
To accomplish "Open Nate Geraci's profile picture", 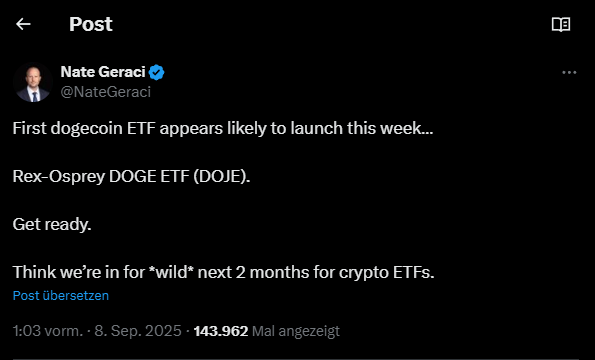I will click(x=32, y=82).
